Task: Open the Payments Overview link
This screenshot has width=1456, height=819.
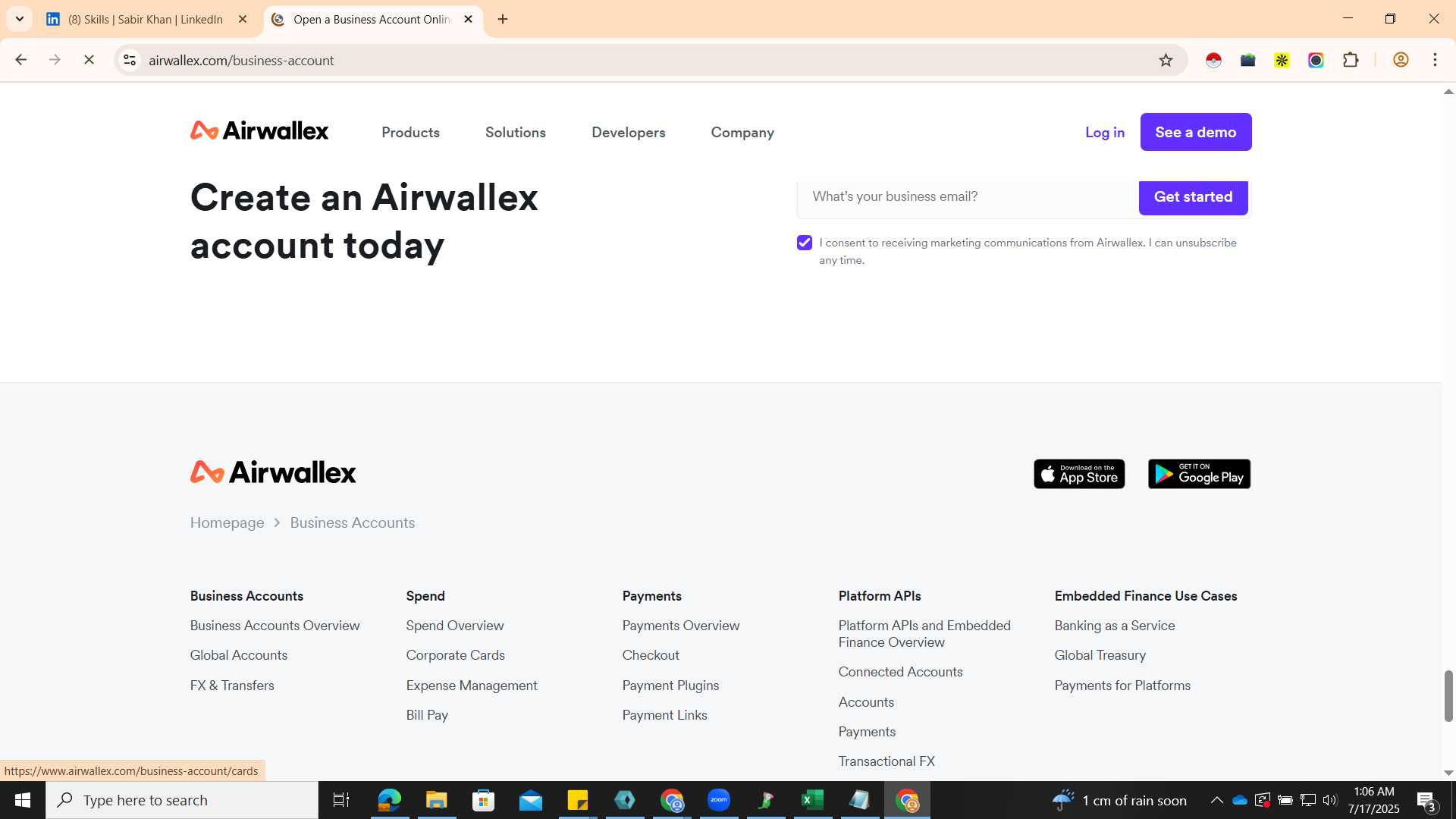Action: pyautogui.click(x=681, y=626)
